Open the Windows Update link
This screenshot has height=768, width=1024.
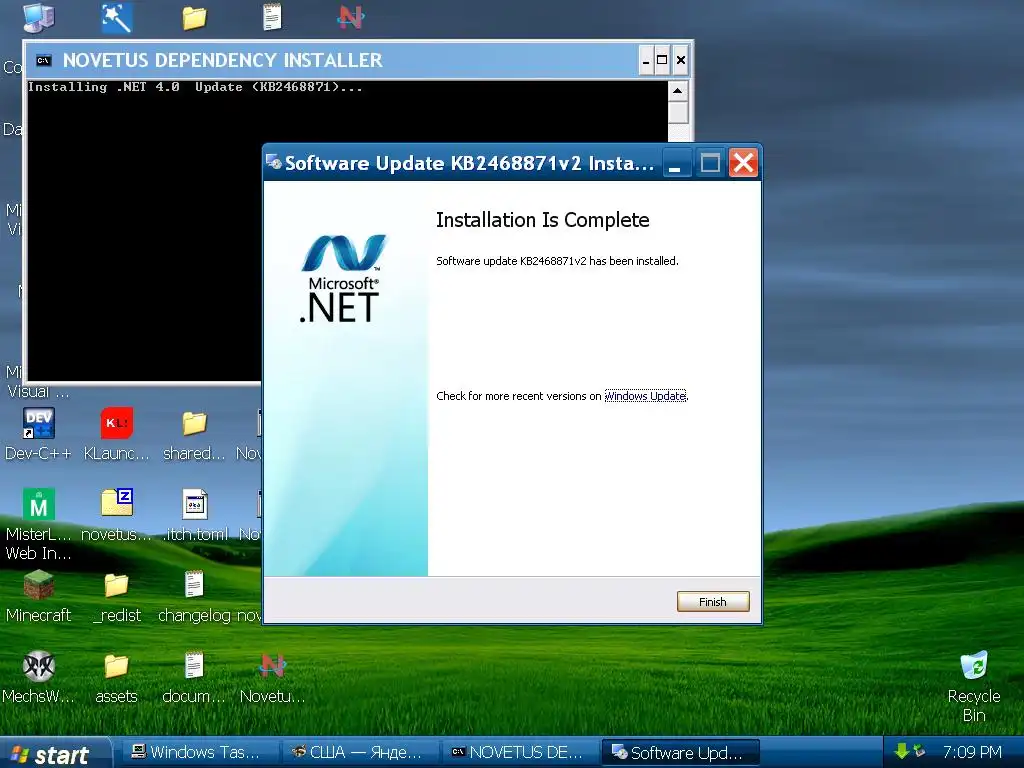click(645, 396)
